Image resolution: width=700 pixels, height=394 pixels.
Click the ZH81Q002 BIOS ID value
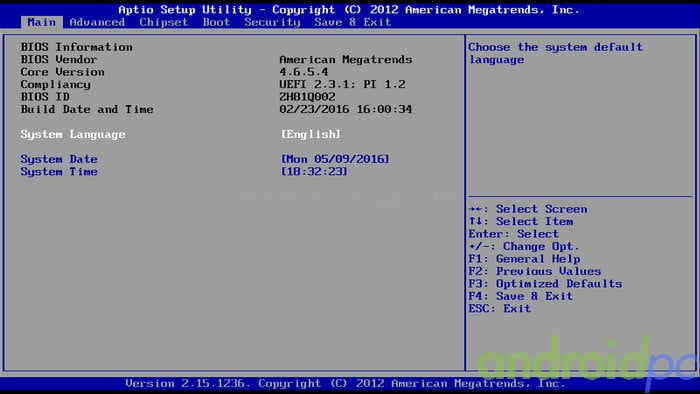tap(307, 97)
